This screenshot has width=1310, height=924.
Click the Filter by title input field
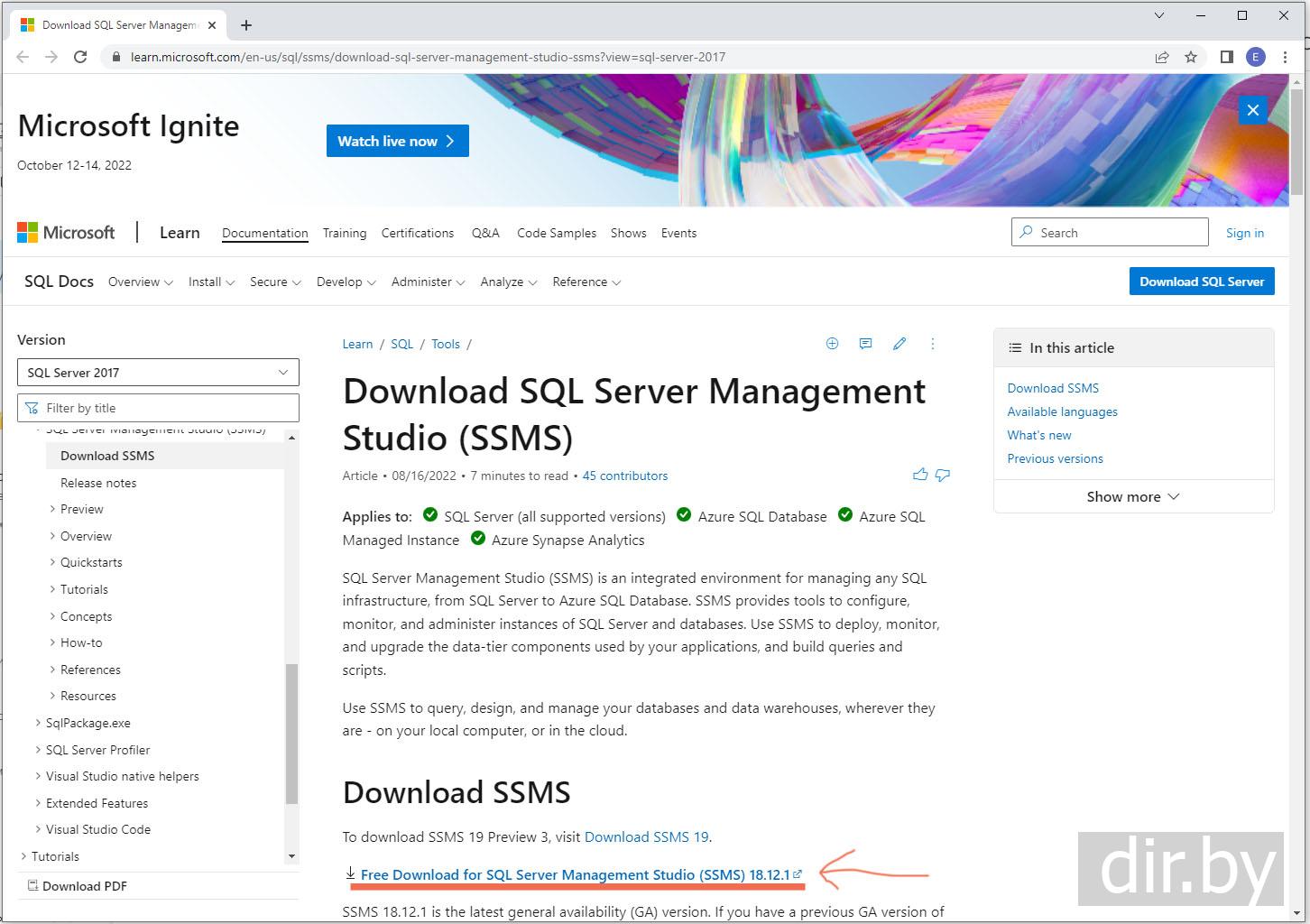(158, 408)
